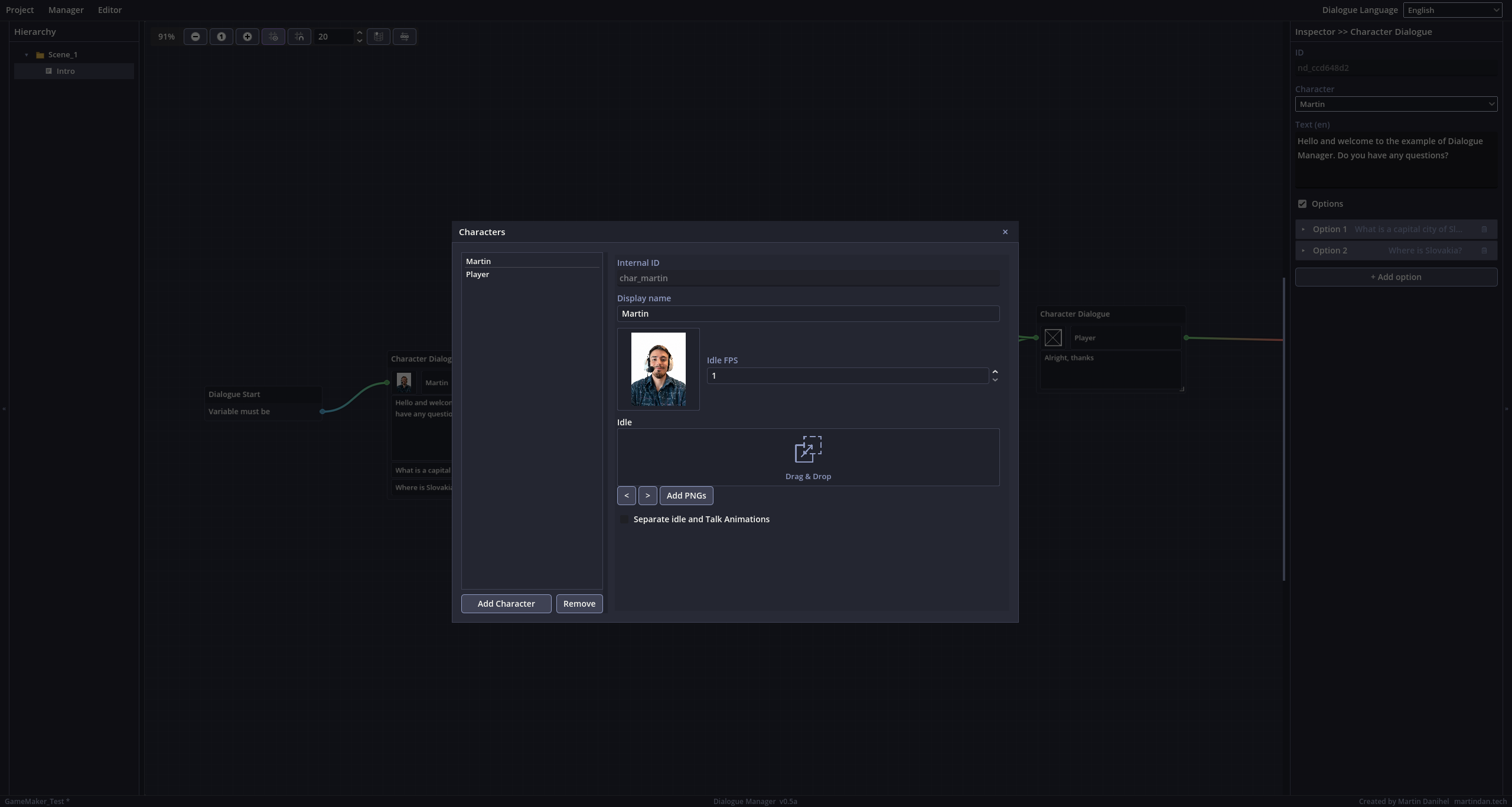Viewport: 1512px width, 807px height.
Task: Decrease the Idle FPS value
Action: (x=995, y=380)
